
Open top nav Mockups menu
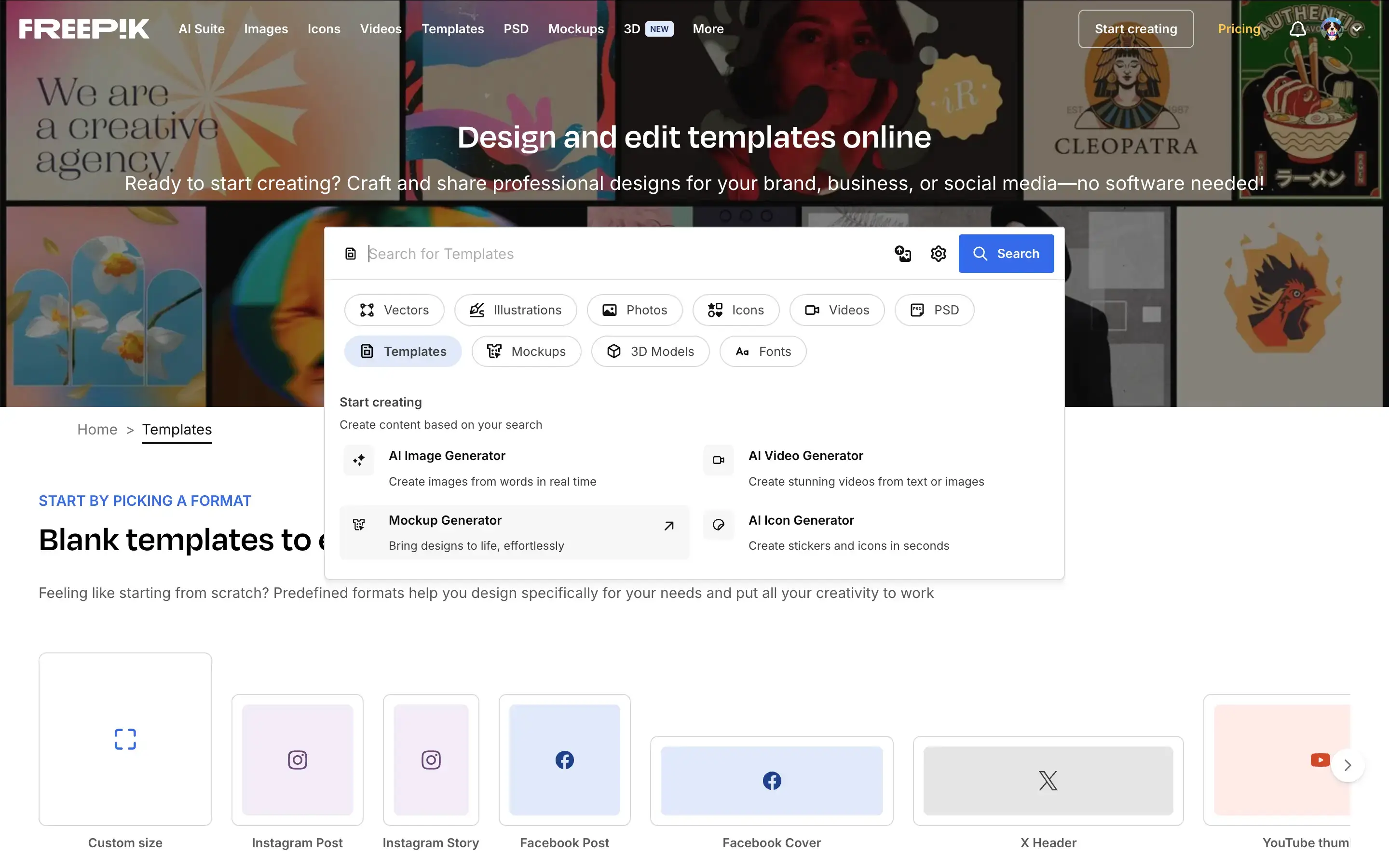[x=576, y=29]
